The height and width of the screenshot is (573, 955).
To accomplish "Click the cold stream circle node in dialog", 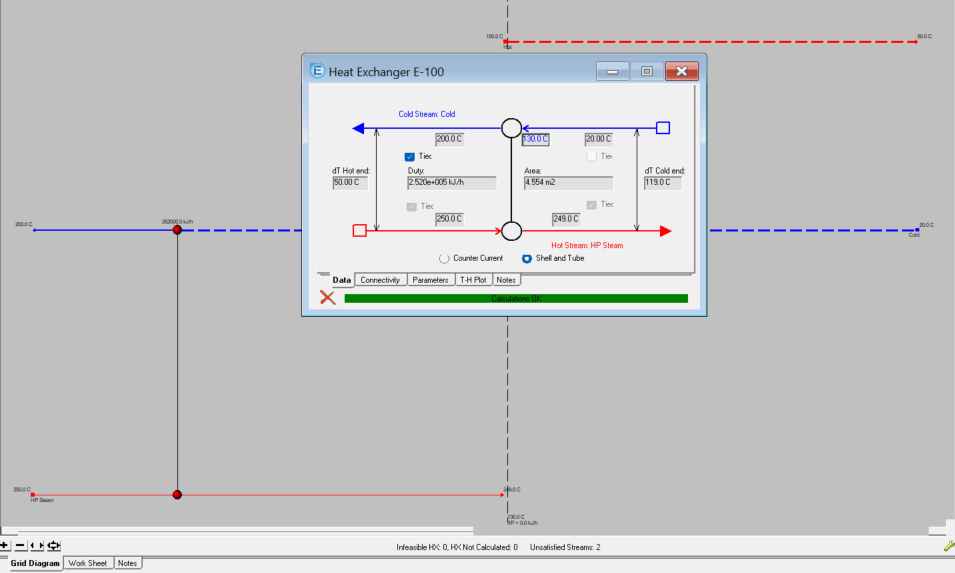I will click(512, 128).
